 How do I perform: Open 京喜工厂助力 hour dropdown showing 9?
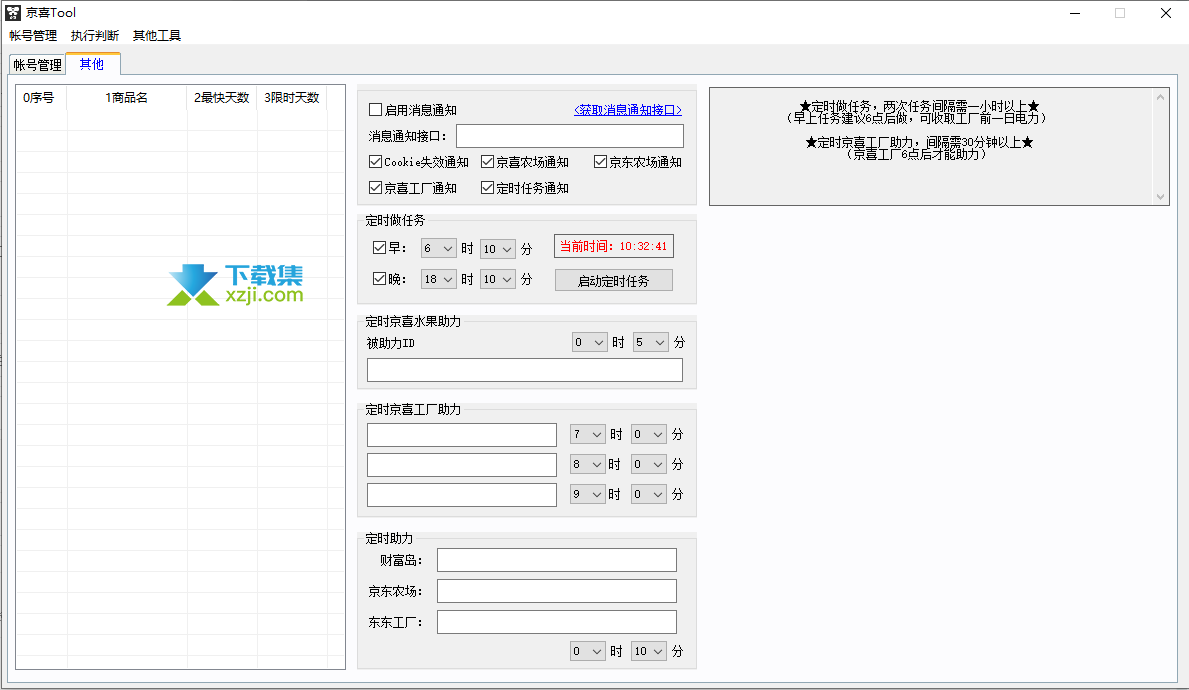(588, 494)
